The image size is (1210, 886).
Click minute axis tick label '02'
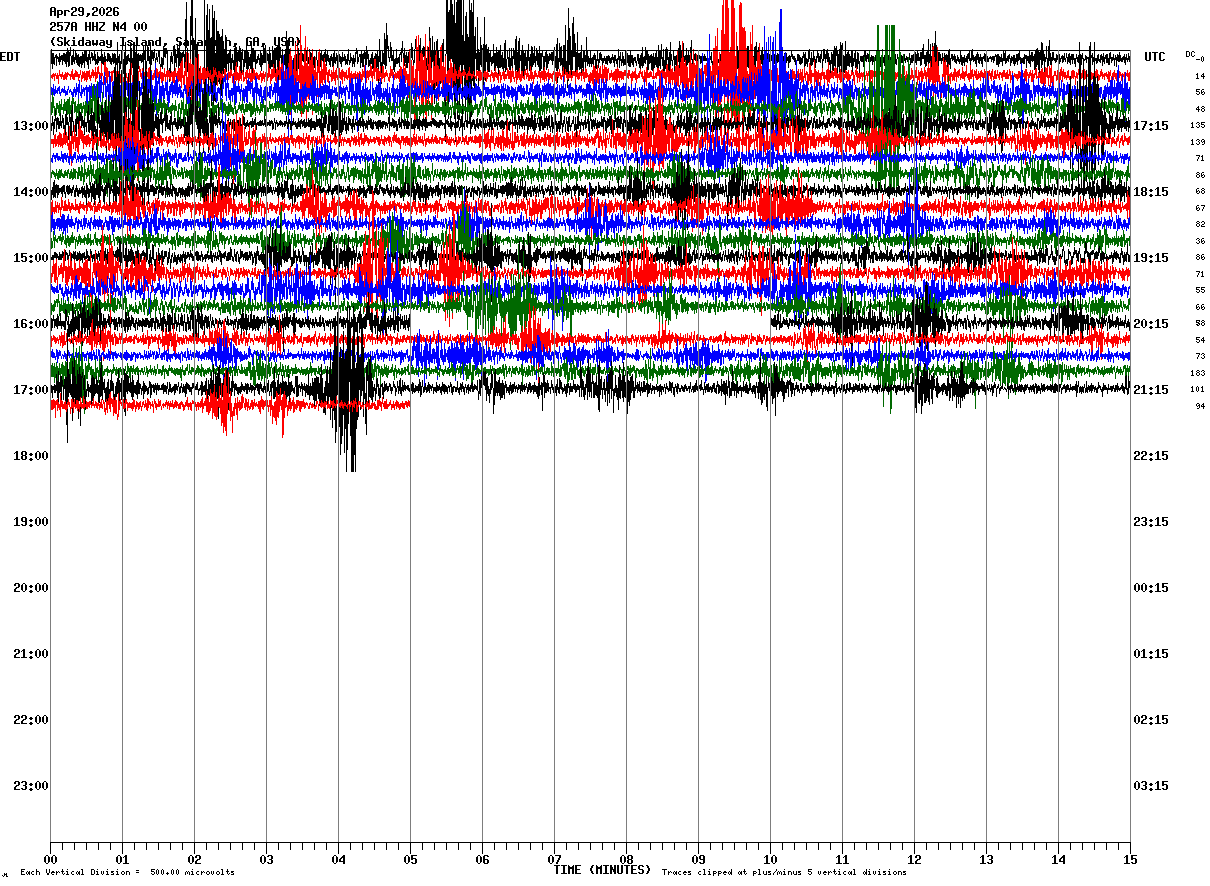(194, 859)
